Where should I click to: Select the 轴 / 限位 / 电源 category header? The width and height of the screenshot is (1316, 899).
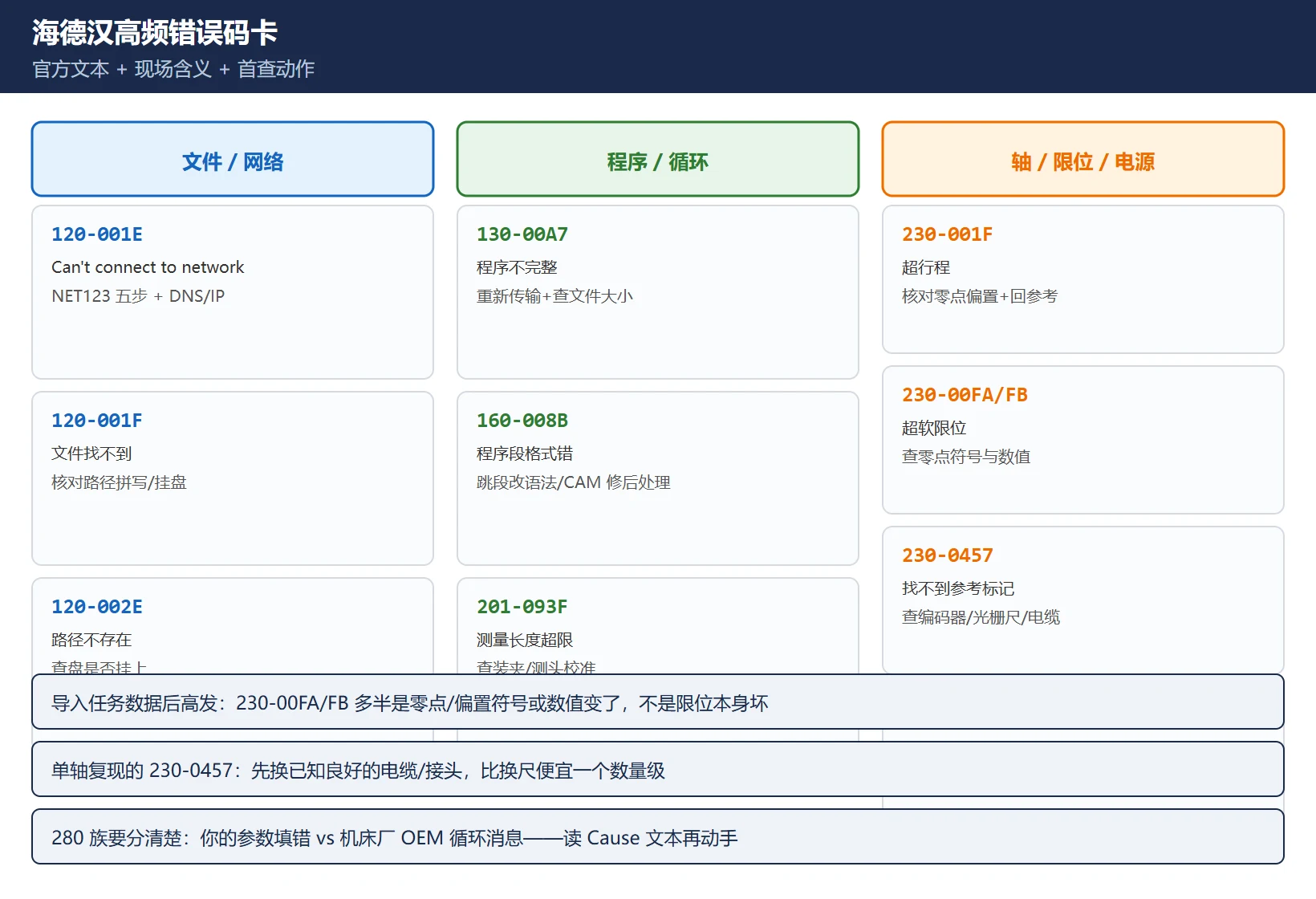pyautogui.click(x=1083, y=159)
